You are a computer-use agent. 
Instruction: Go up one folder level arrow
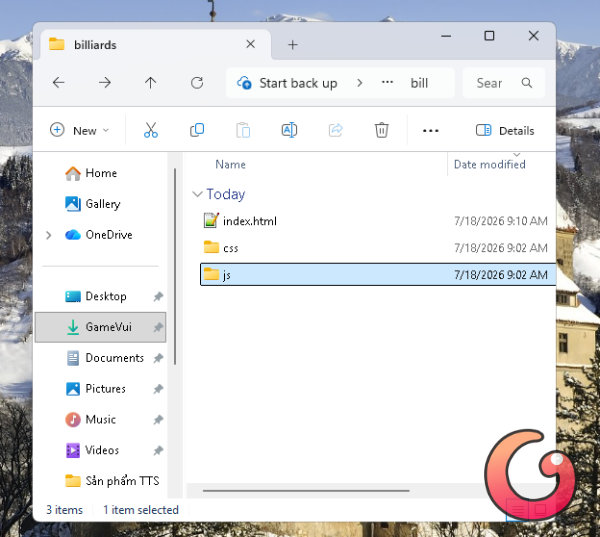tap(150, 83)
